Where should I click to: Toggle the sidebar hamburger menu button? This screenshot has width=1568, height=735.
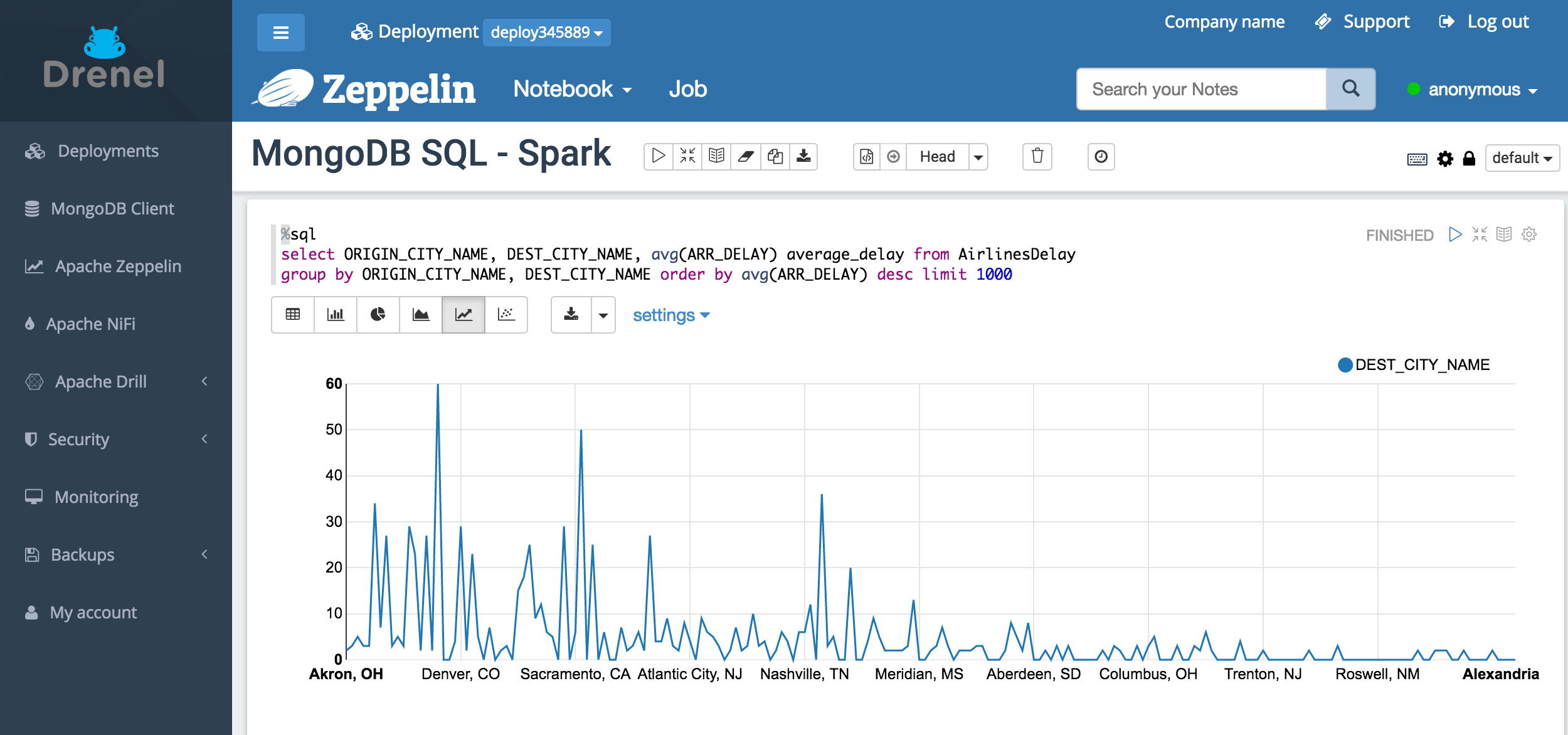click(x=280, y=33)
